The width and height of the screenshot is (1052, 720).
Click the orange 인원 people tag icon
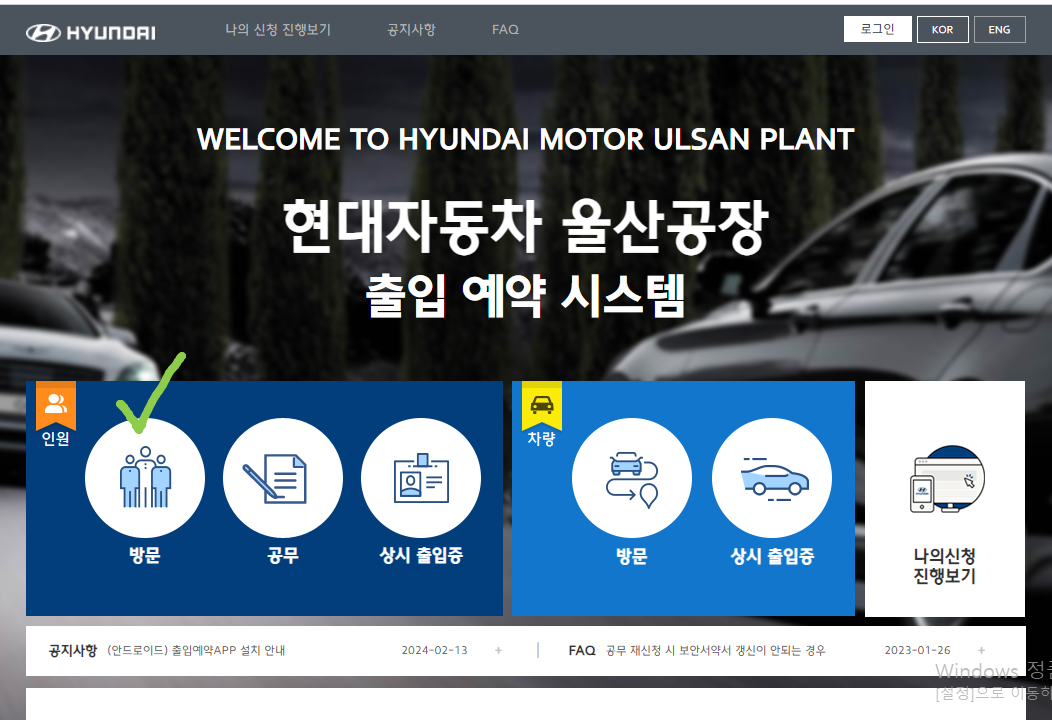tap(56, 405)
